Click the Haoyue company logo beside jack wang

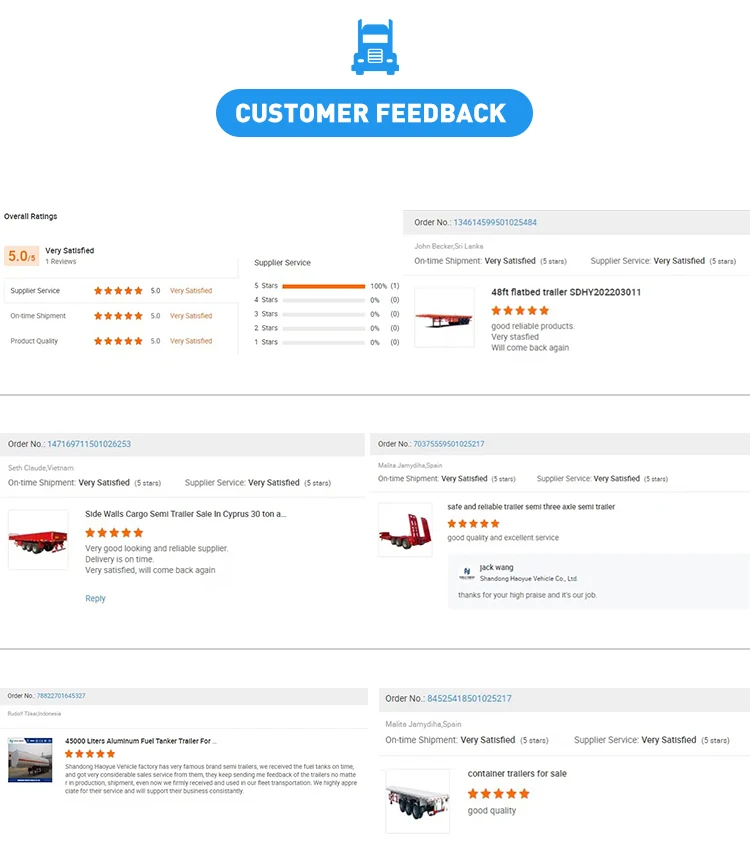(467, 573)
